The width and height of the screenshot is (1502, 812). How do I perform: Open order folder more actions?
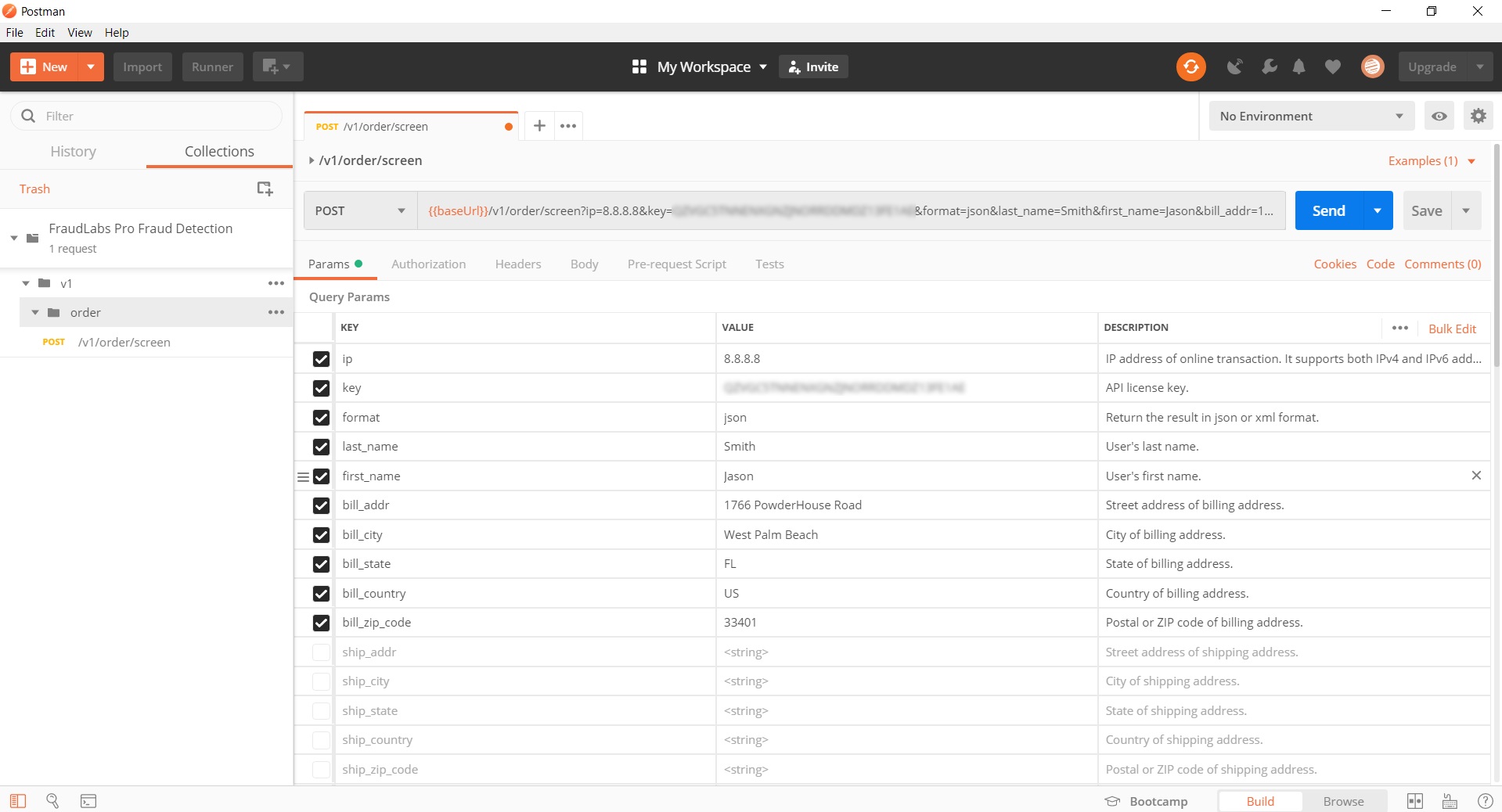276,312
